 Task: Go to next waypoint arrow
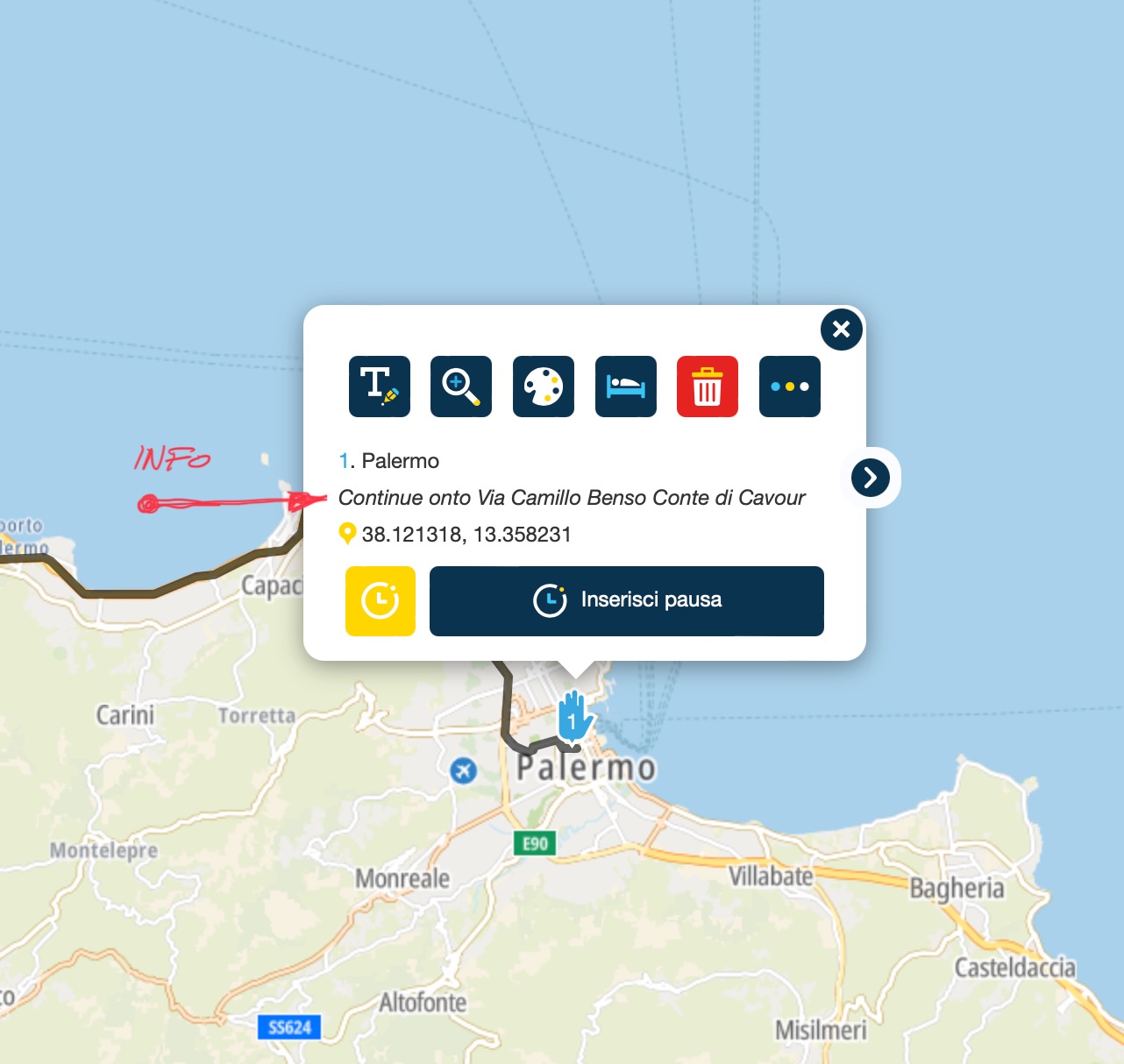pos(871,478)
